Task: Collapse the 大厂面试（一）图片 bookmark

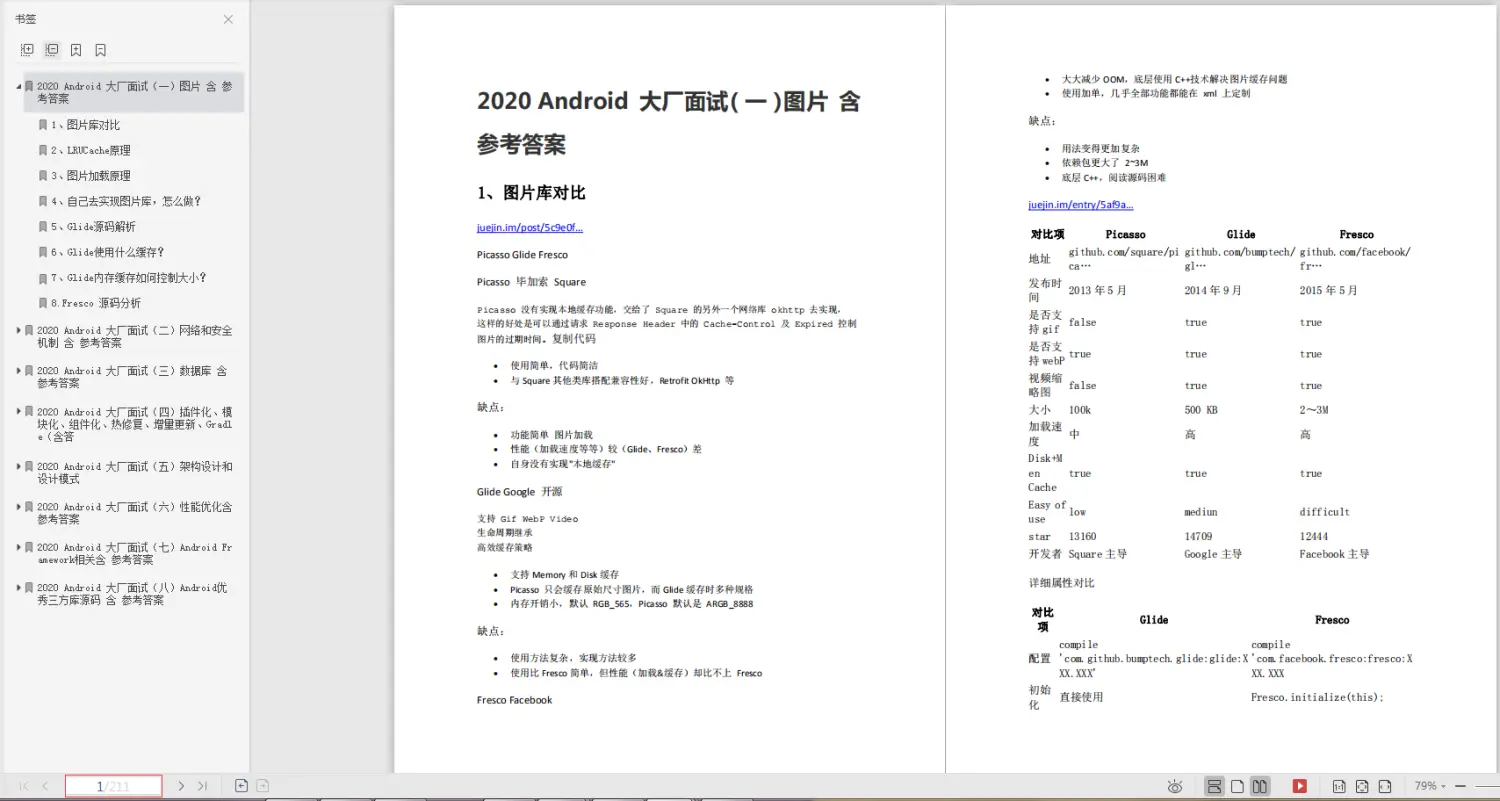Action: 18,86
